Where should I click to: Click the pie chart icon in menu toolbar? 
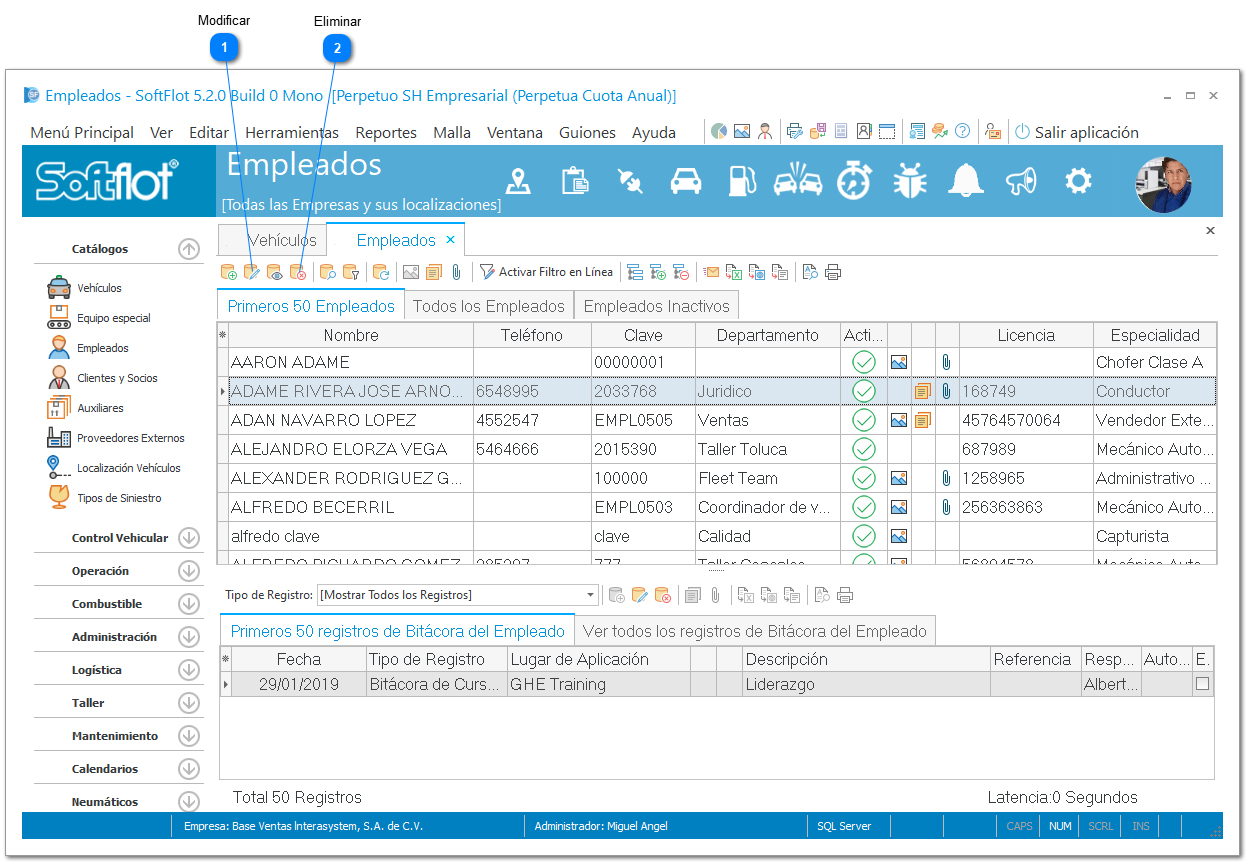(x=718, y=131)
